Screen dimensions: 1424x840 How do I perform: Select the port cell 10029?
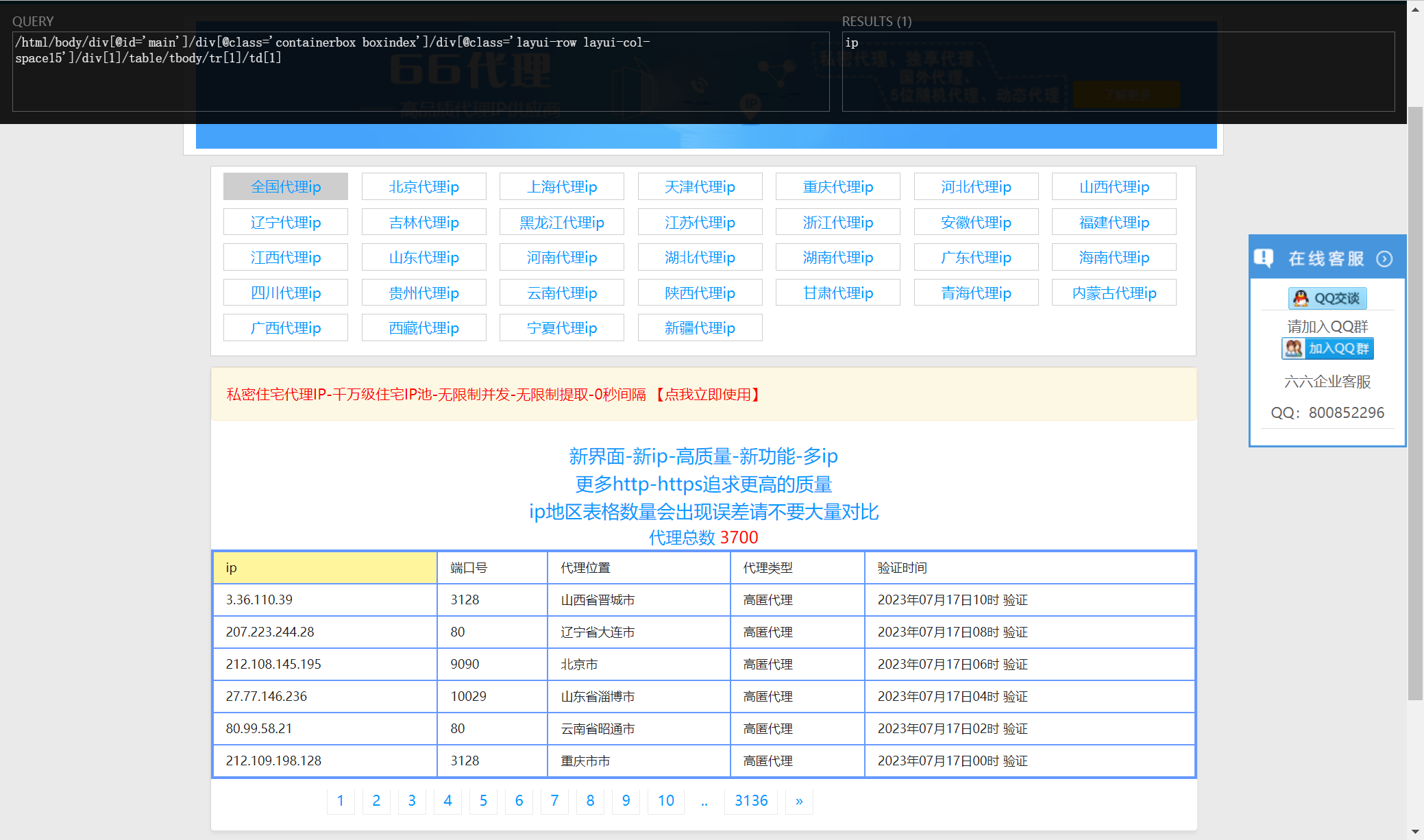[x=492, y=696]
